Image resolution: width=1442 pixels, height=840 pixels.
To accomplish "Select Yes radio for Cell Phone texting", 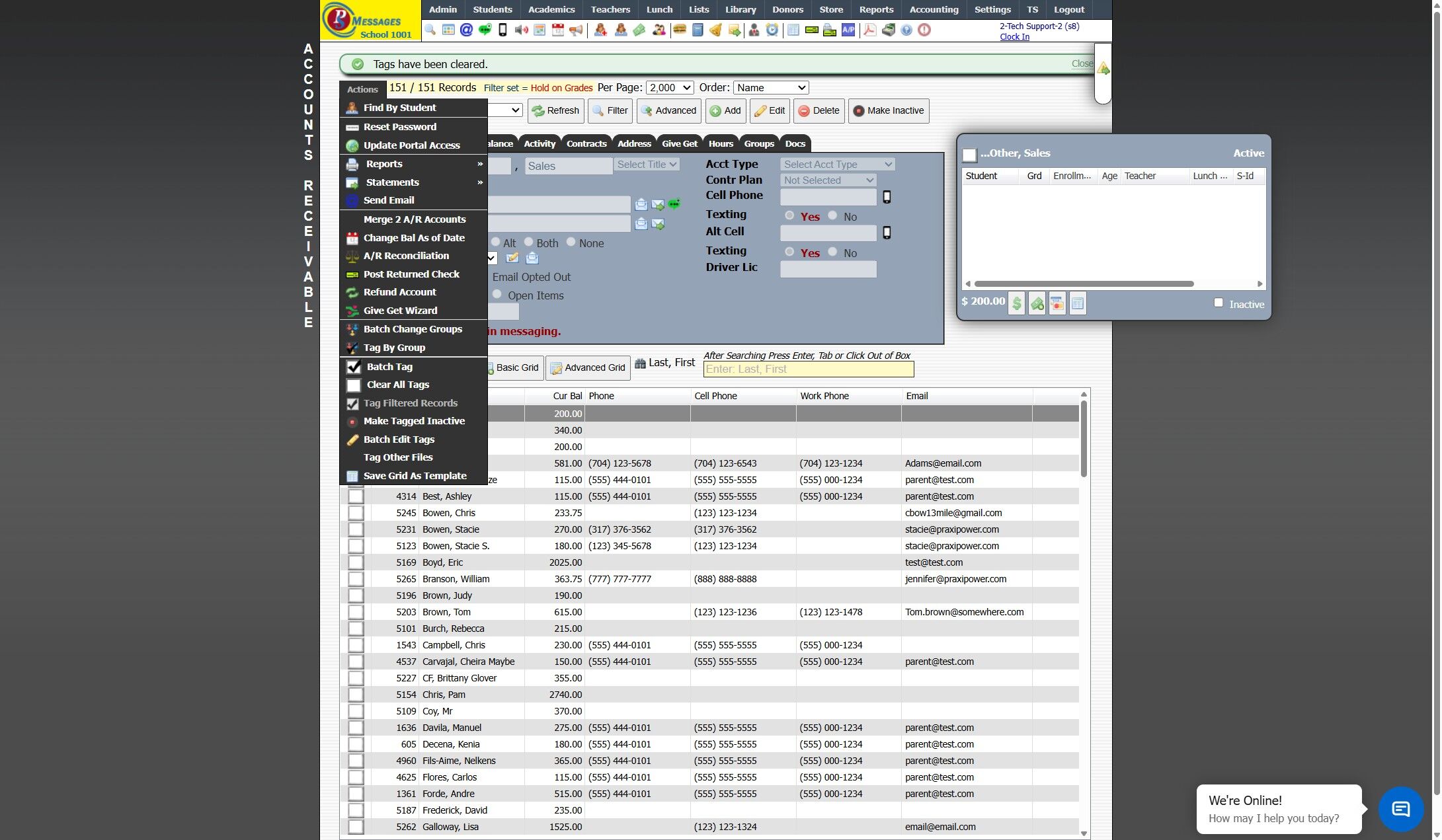I will pos(789,215).
